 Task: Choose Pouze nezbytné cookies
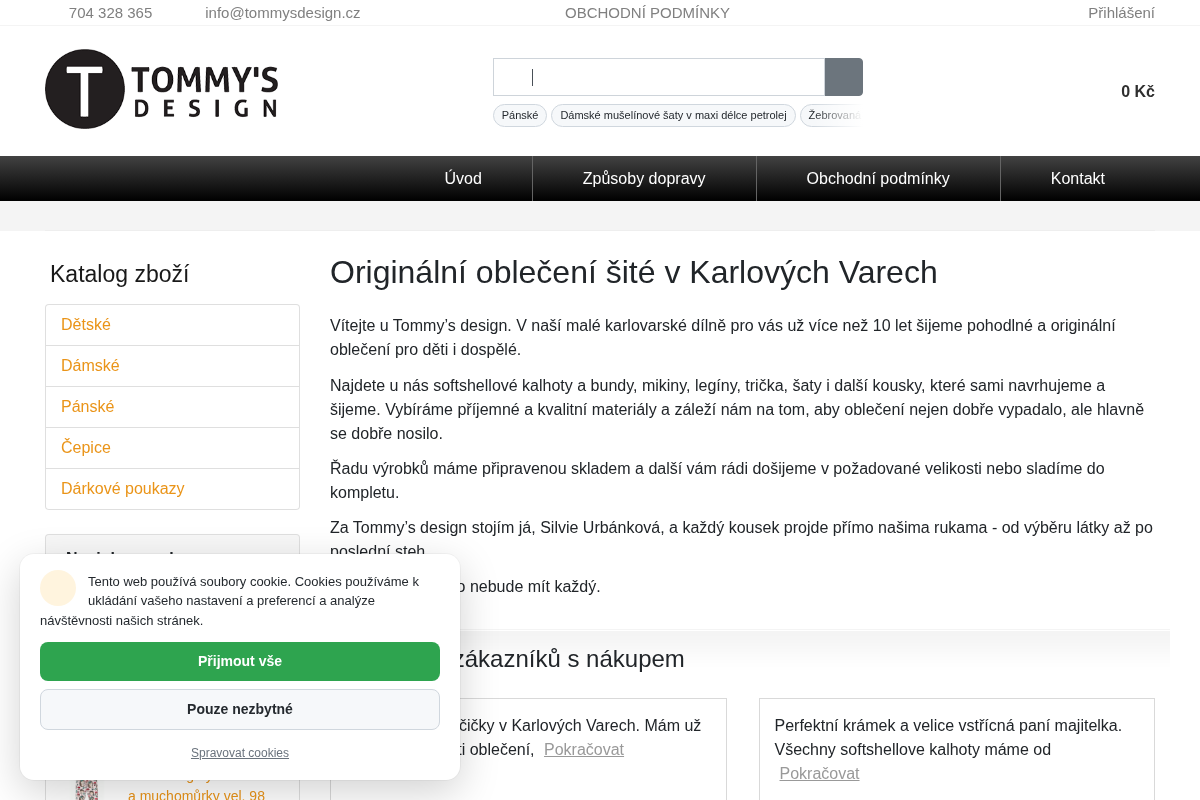pyautogui.click(x=240, y=709)
